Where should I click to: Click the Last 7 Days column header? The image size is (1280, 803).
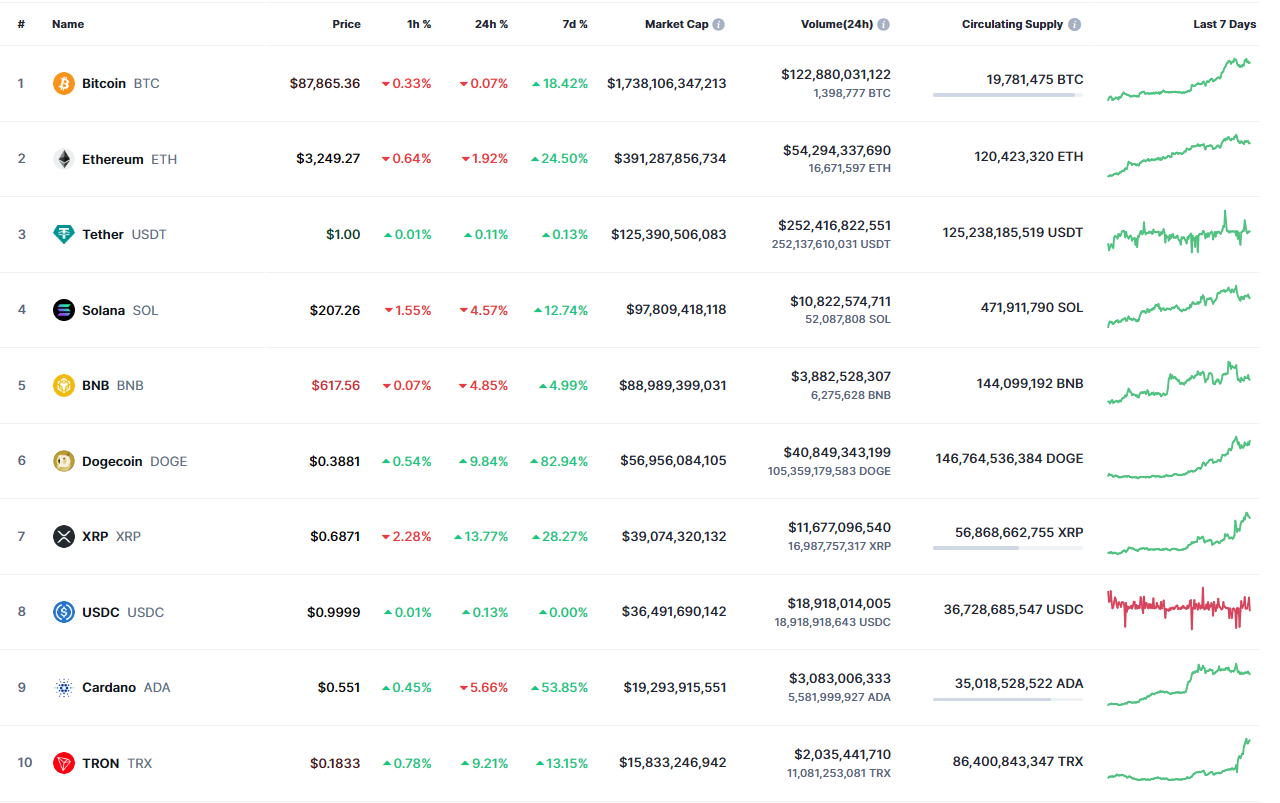[x=1224, y=24]
